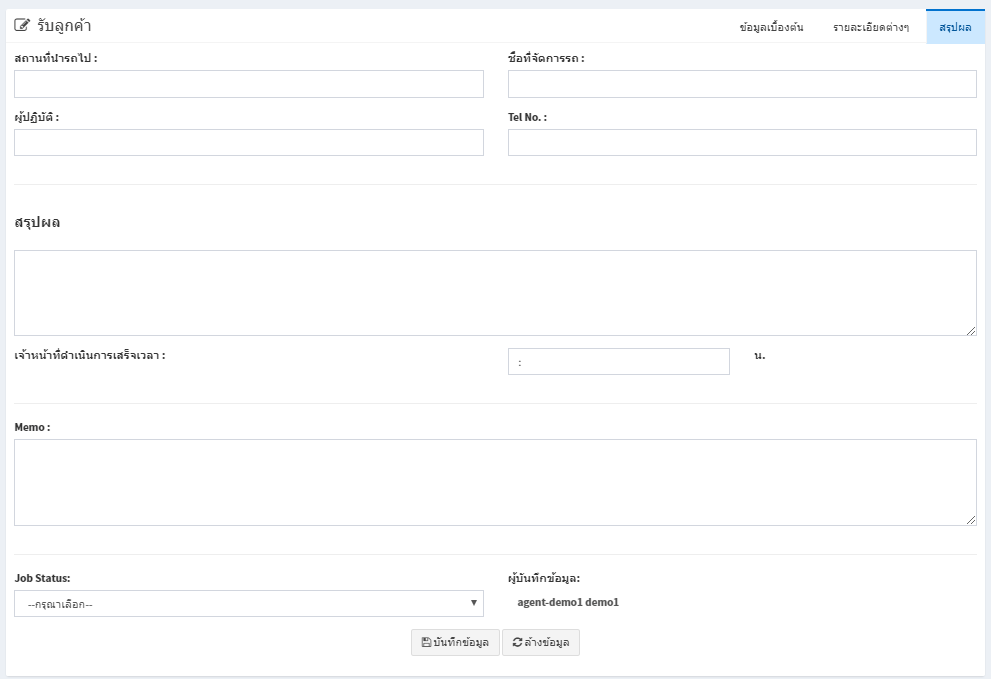Click the บันทึกข้อมูล save button
Screen dimensions: 991x679
tap(455, 642)
